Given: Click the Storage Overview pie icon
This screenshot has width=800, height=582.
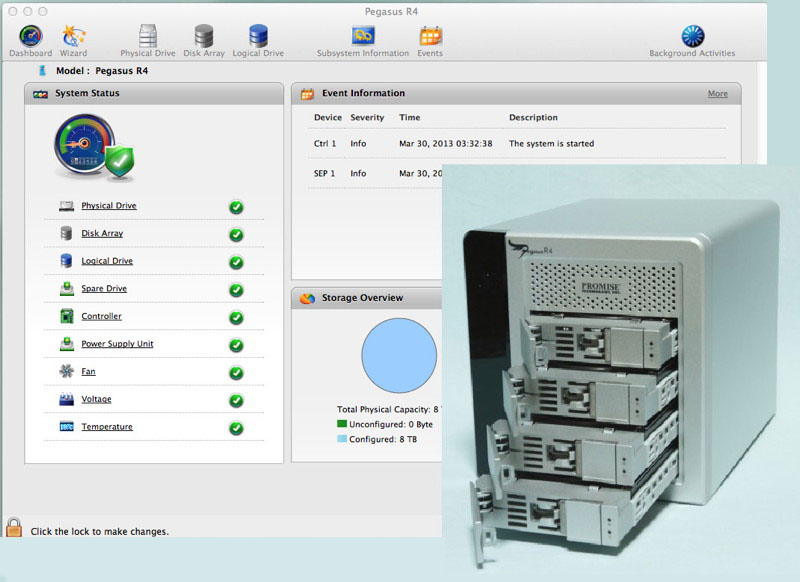Looking at the screenshot, I should (307, 298).
